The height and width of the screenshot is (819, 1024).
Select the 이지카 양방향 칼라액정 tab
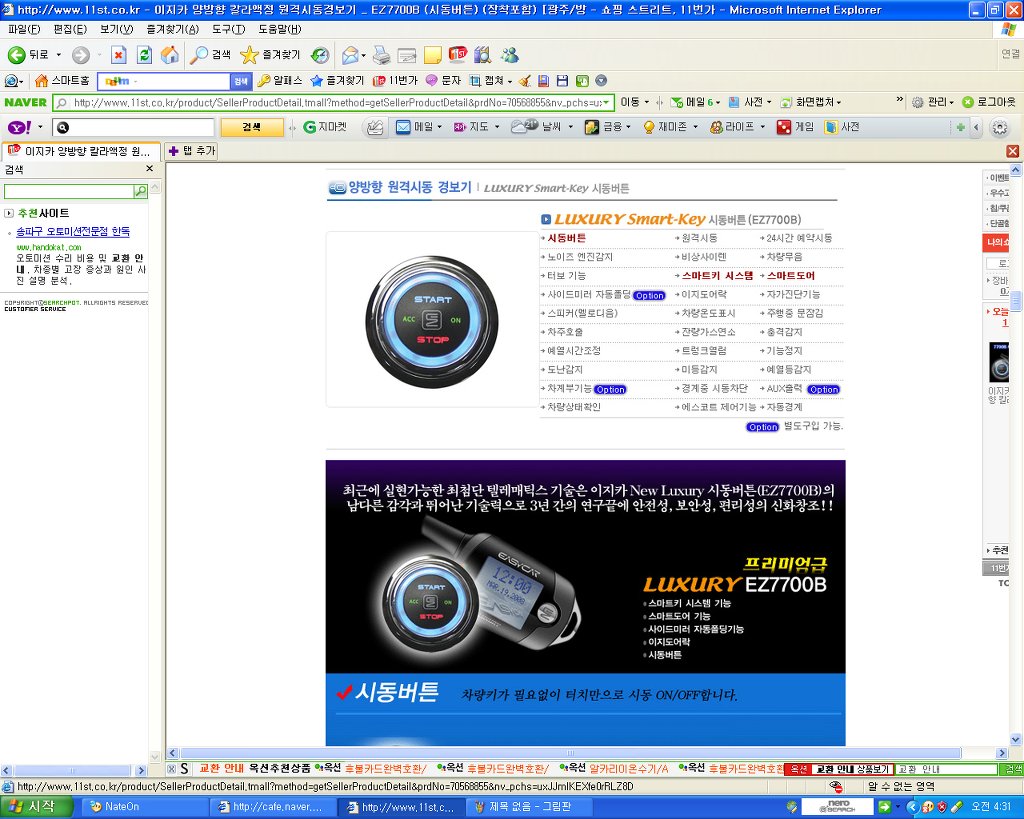tap(80, 151)
